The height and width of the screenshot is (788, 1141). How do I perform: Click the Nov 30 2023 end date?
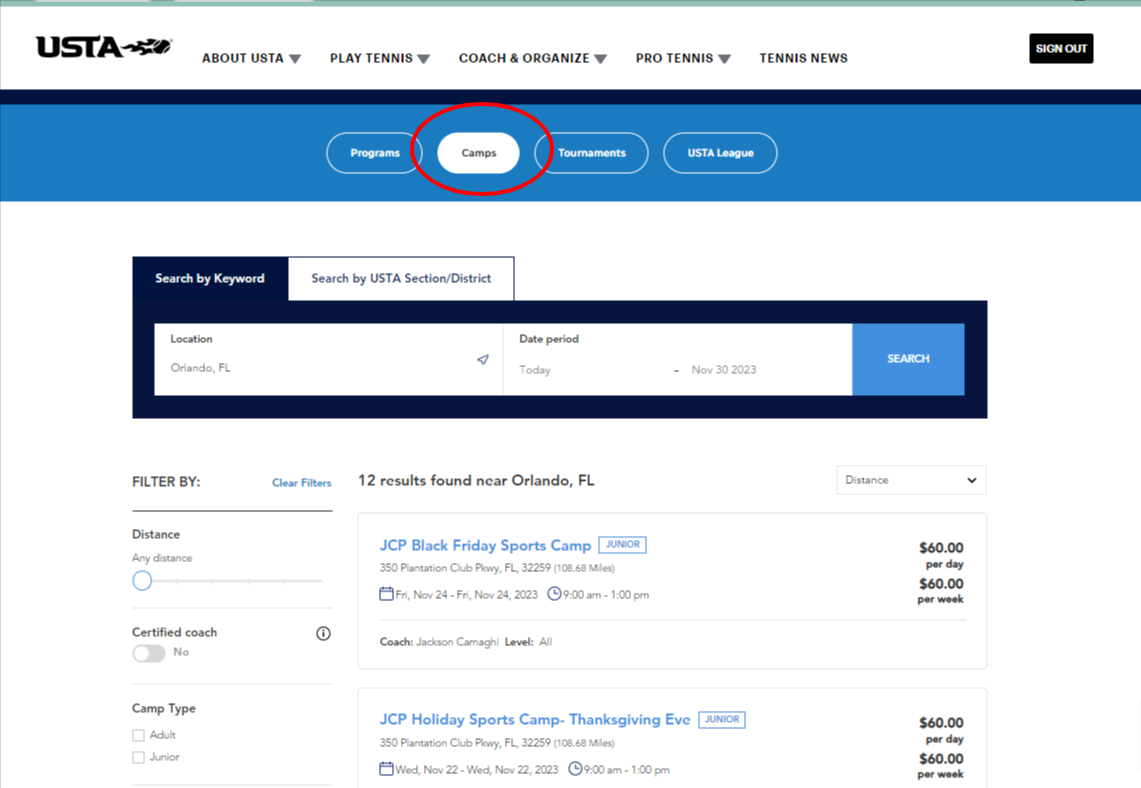[x=724, y=370]
